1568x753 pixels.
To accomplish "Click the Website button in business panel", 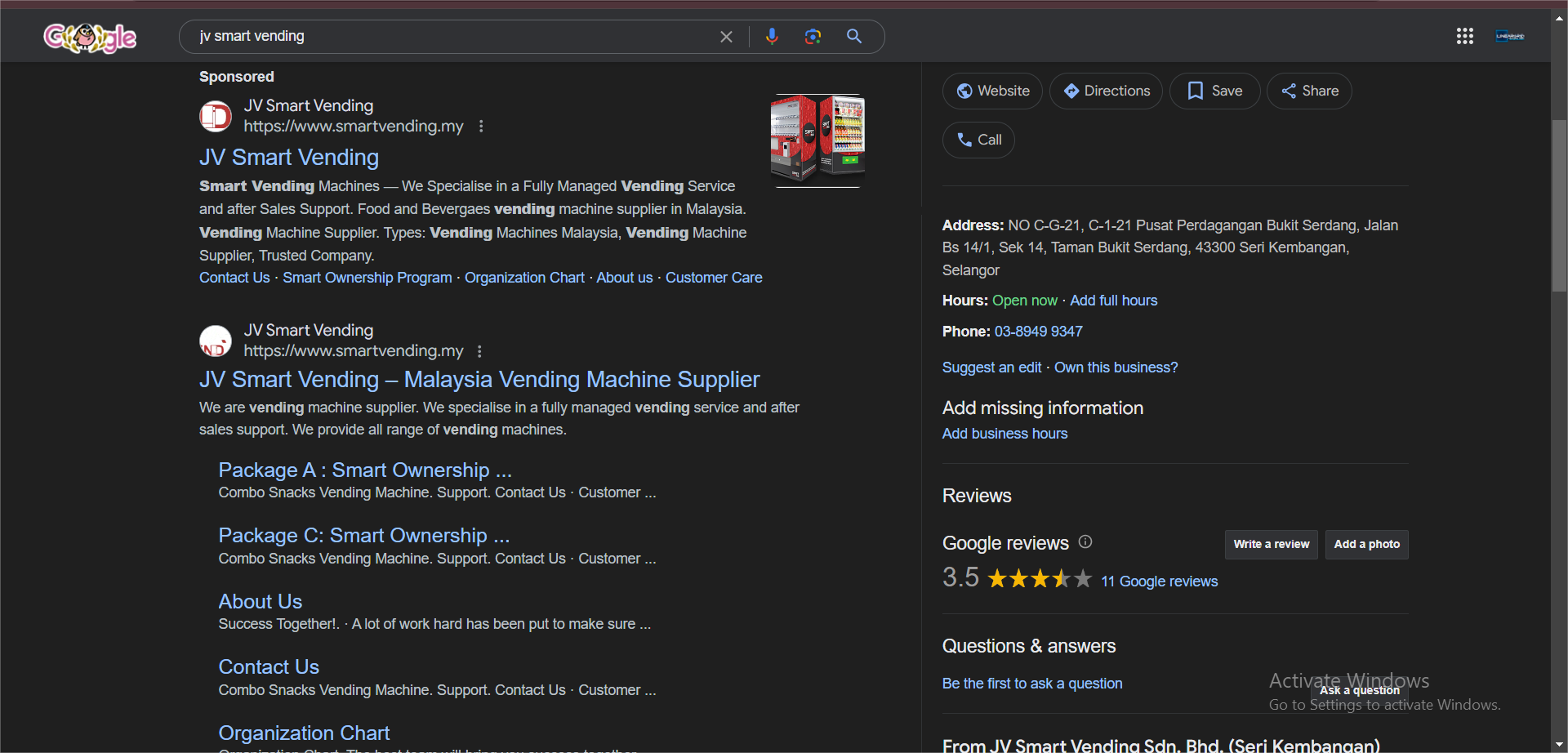I will click(992, 91).
